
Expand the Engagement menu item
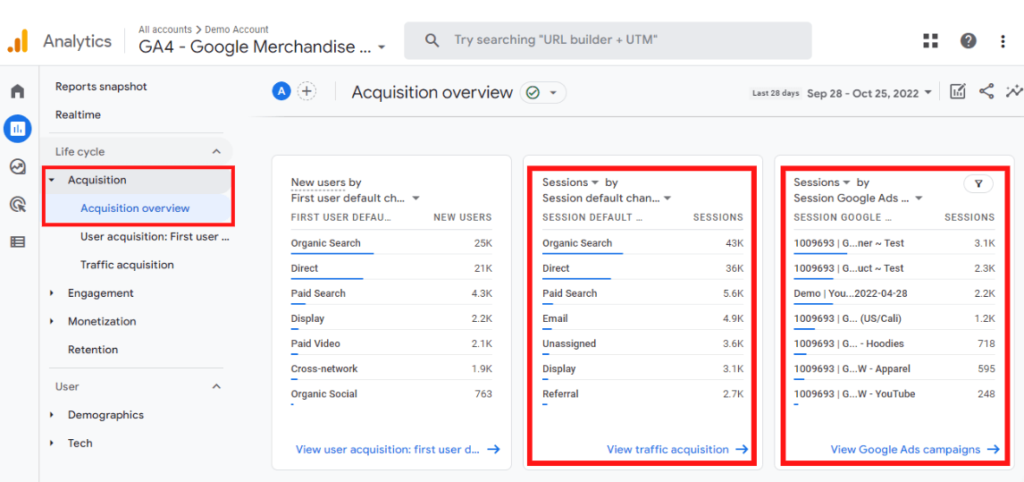click(100, 293)
